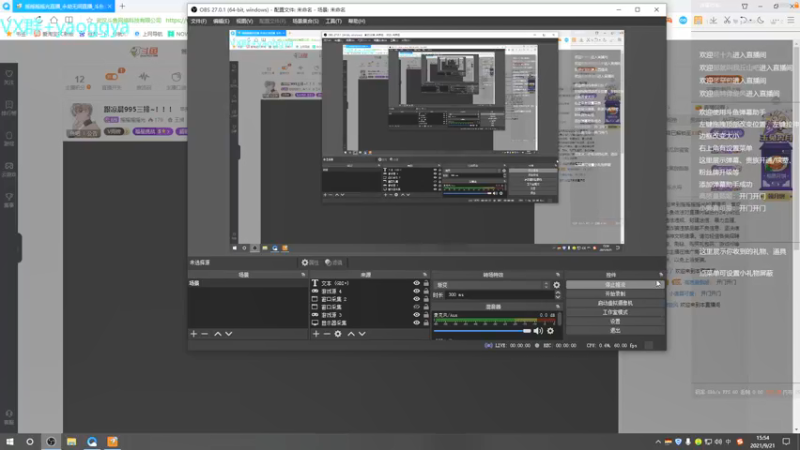Image resolution: width=800 pixels, height=450 pixels.
Task: Click the 工作室模式 studio mode button
Action: (615, 312)
